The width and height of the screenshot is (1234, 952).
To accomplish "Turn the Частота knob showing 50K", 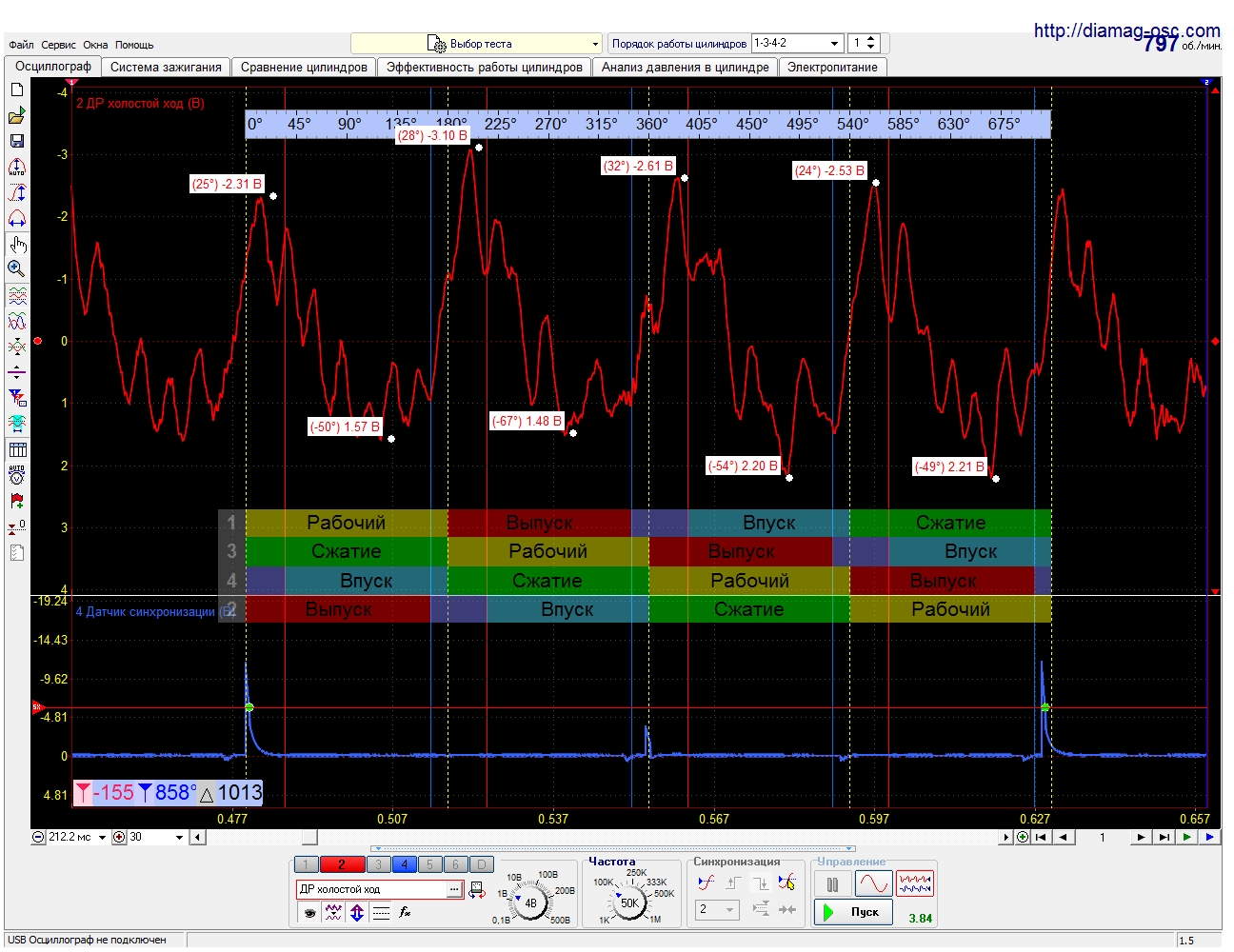I will coord(629,902).
